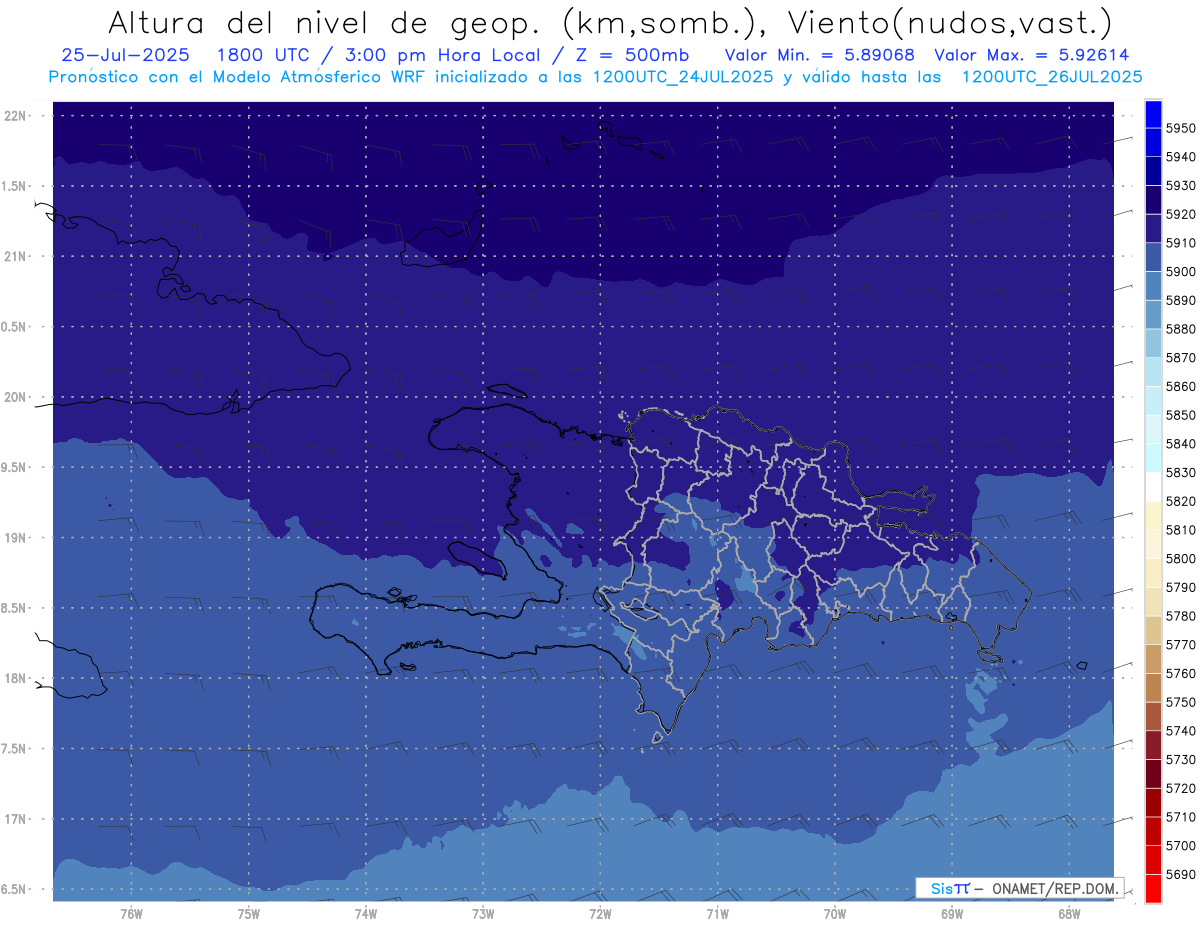Click the '71W' longitude label
Screen dimensions: 1200x927
(x=717, y=913)
